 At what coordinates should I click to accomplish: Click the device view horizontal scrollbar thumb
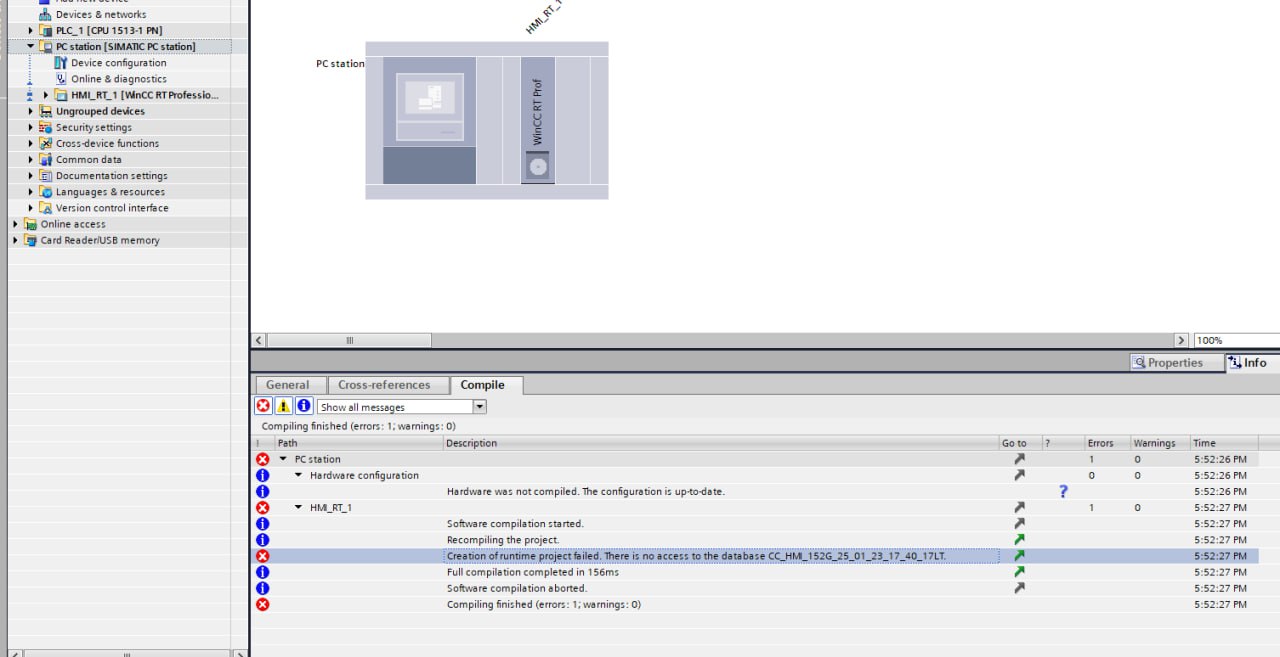click(350, 340)
